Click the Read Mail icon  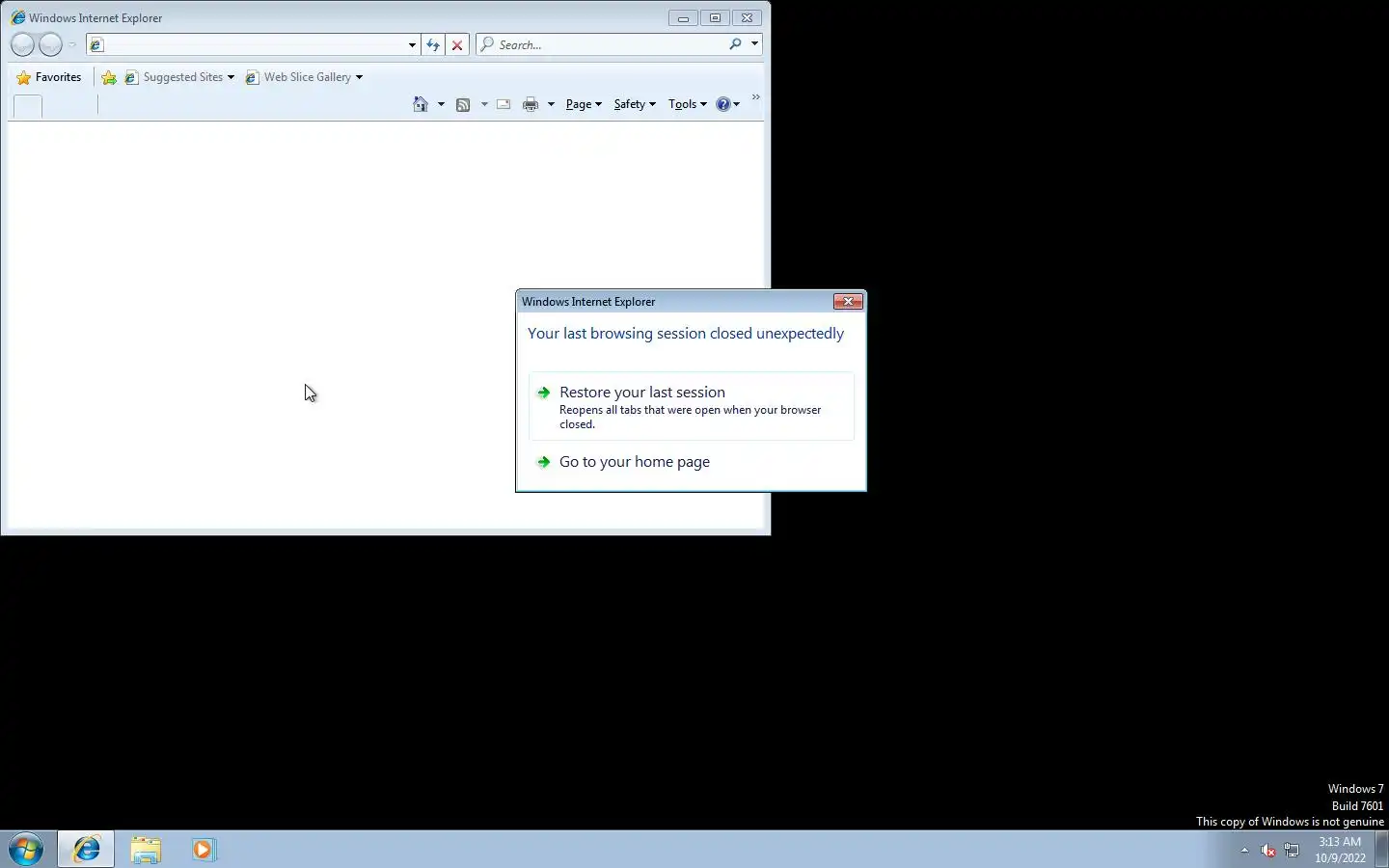[x=504, y=104]
